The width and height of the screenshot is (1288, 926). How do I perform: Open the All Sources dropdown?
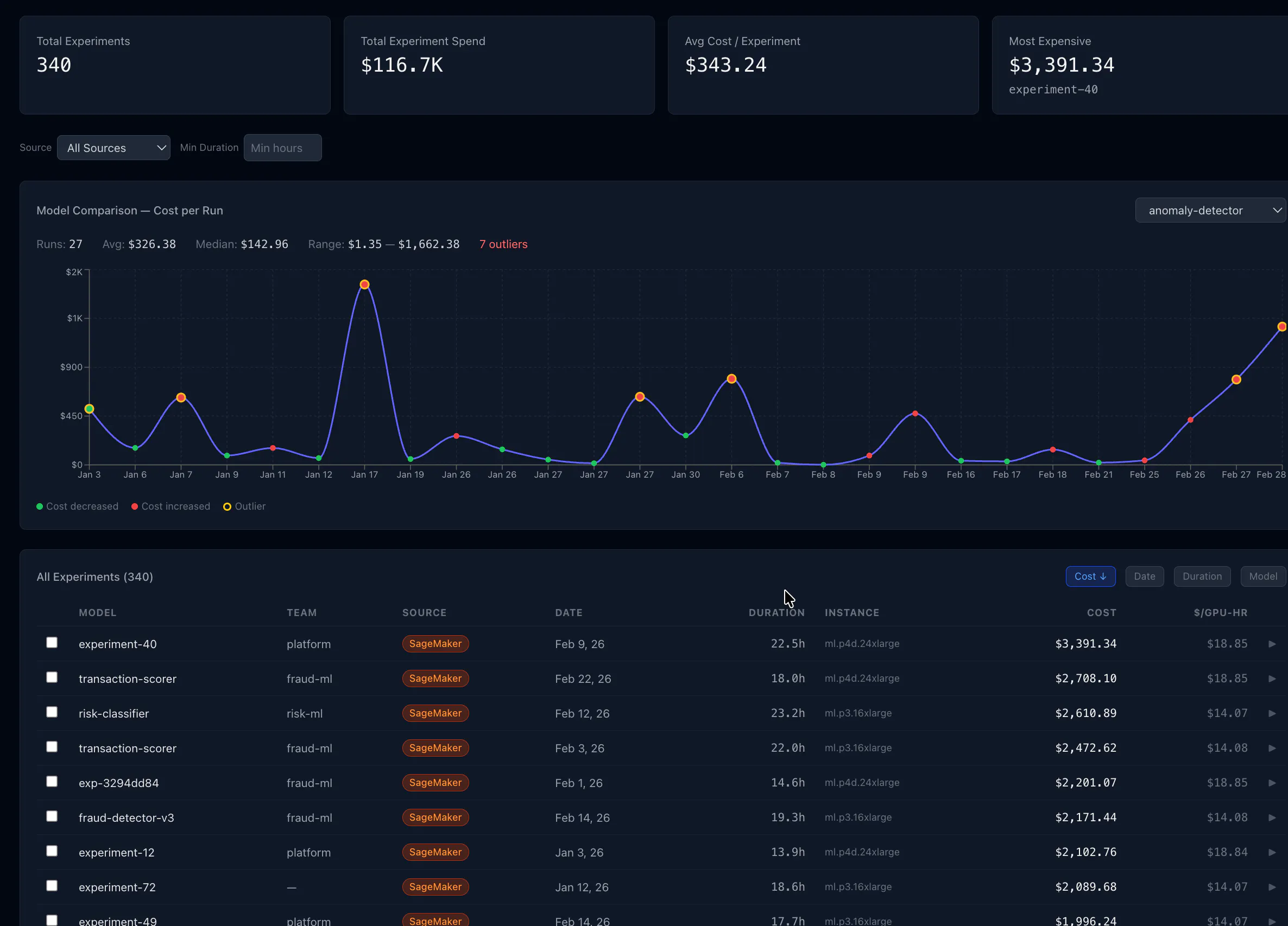[x=113, y=148]
